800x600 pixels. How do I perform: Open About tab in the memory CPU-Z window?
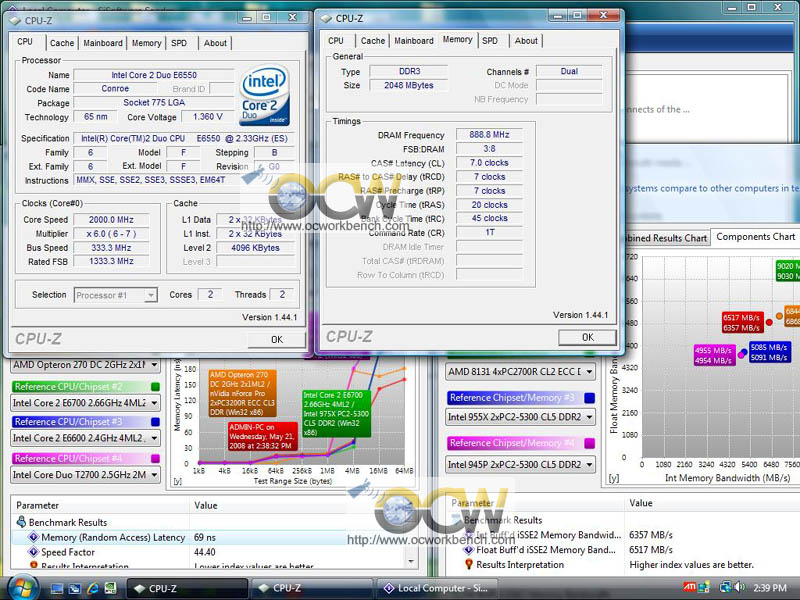click(526, 41)
